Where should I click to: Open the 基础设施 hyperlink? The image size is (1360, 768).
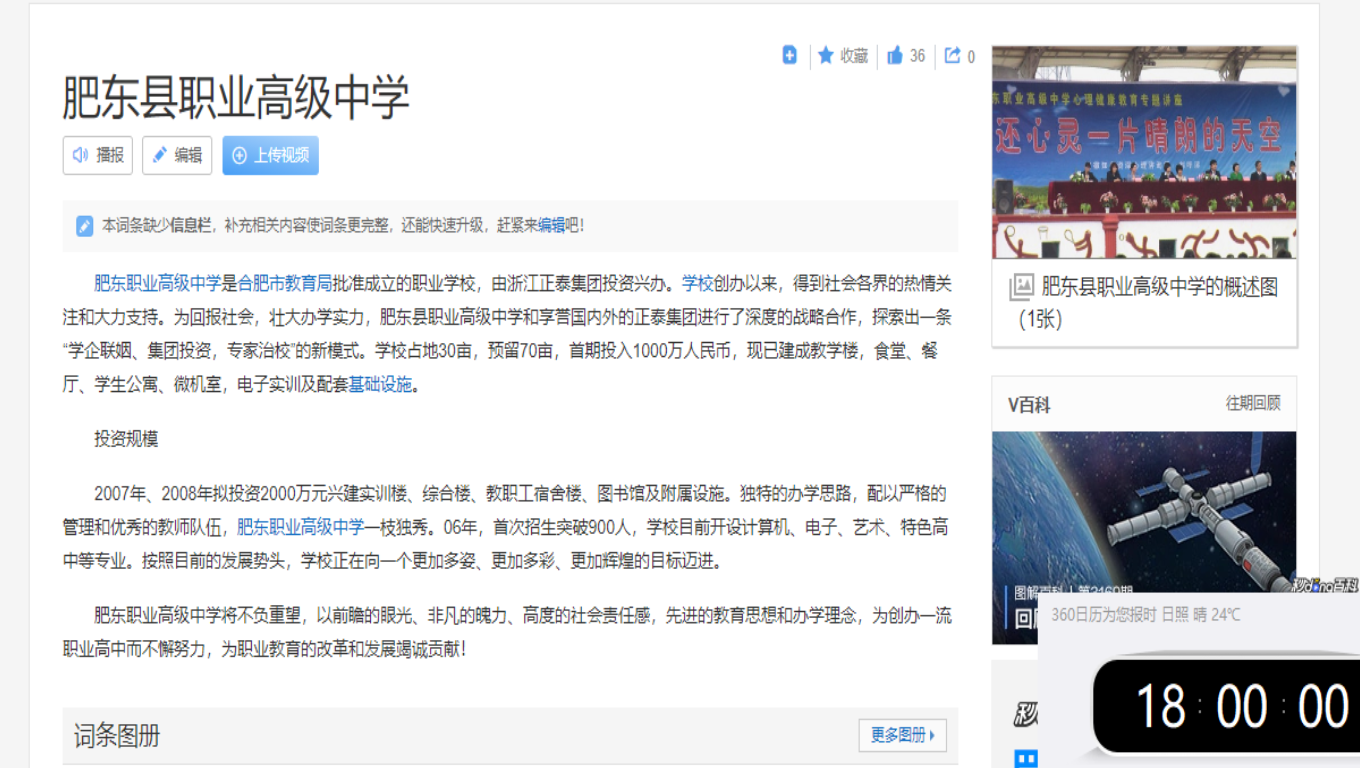380,385
